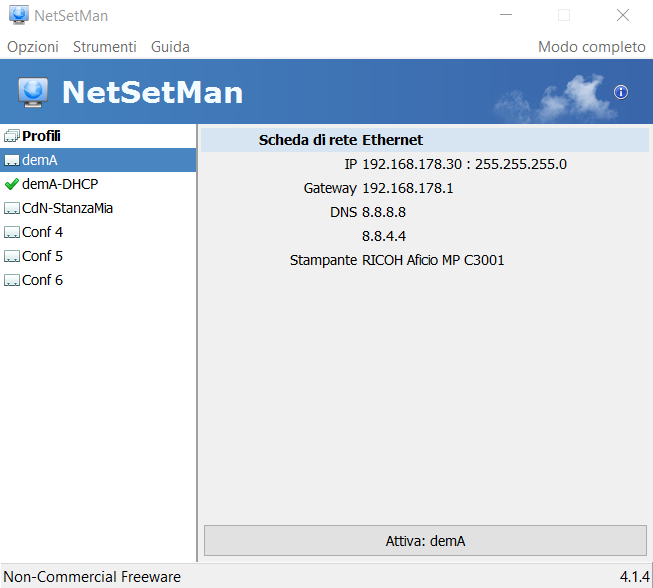
Task: Select the CdN-StanzaMia profile
Action: [x=68, y=208]
